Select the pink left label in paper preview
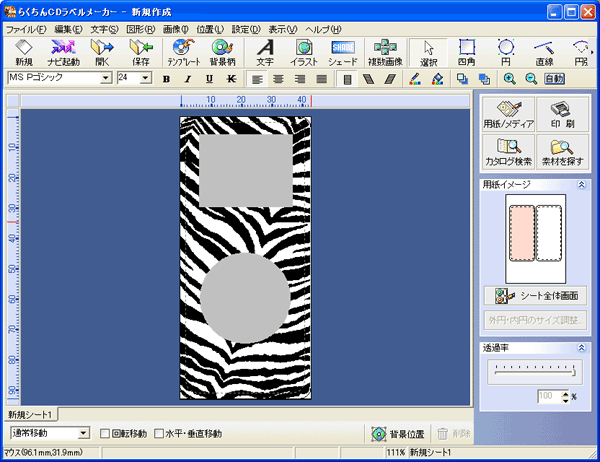This screenshot has height=462, width=600. point(522,233)
